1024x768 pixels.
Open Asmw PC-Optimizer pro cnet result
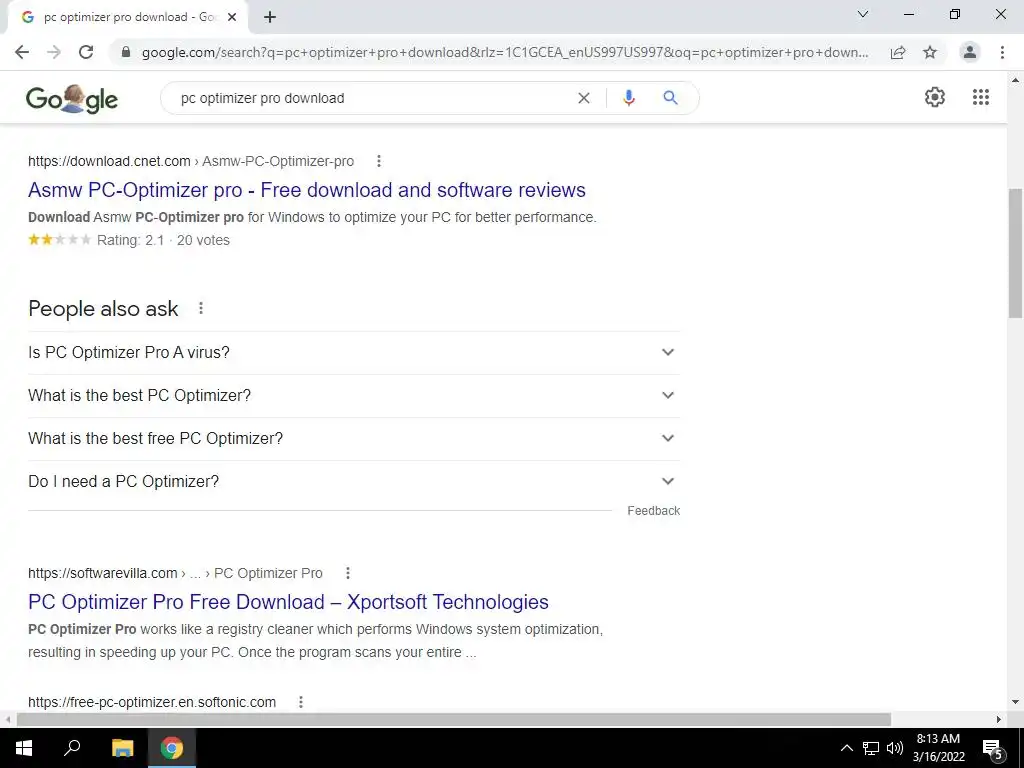pos(307,190)
